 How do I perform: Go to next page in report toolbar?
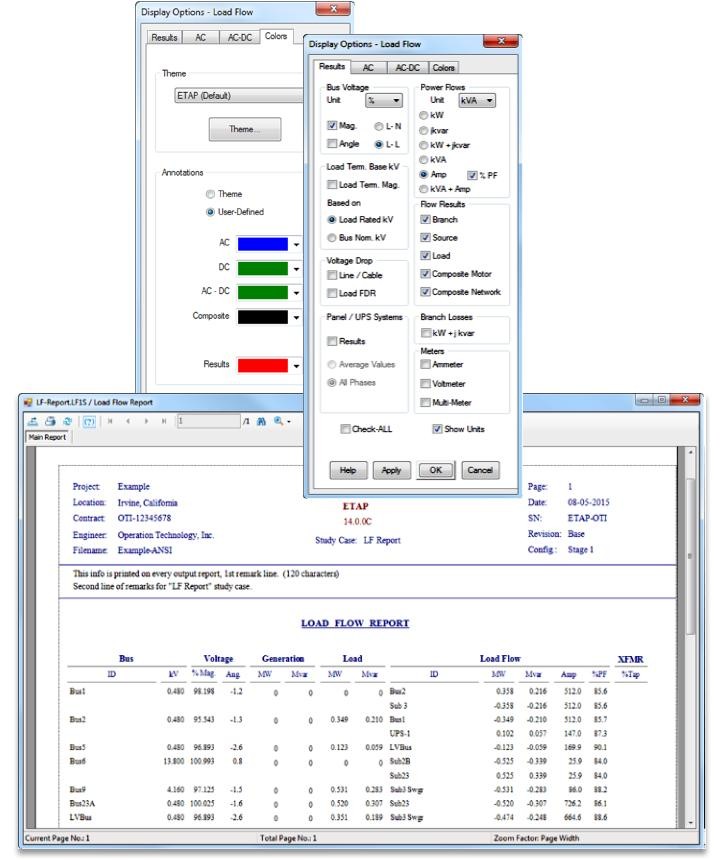tap(146, 421)
